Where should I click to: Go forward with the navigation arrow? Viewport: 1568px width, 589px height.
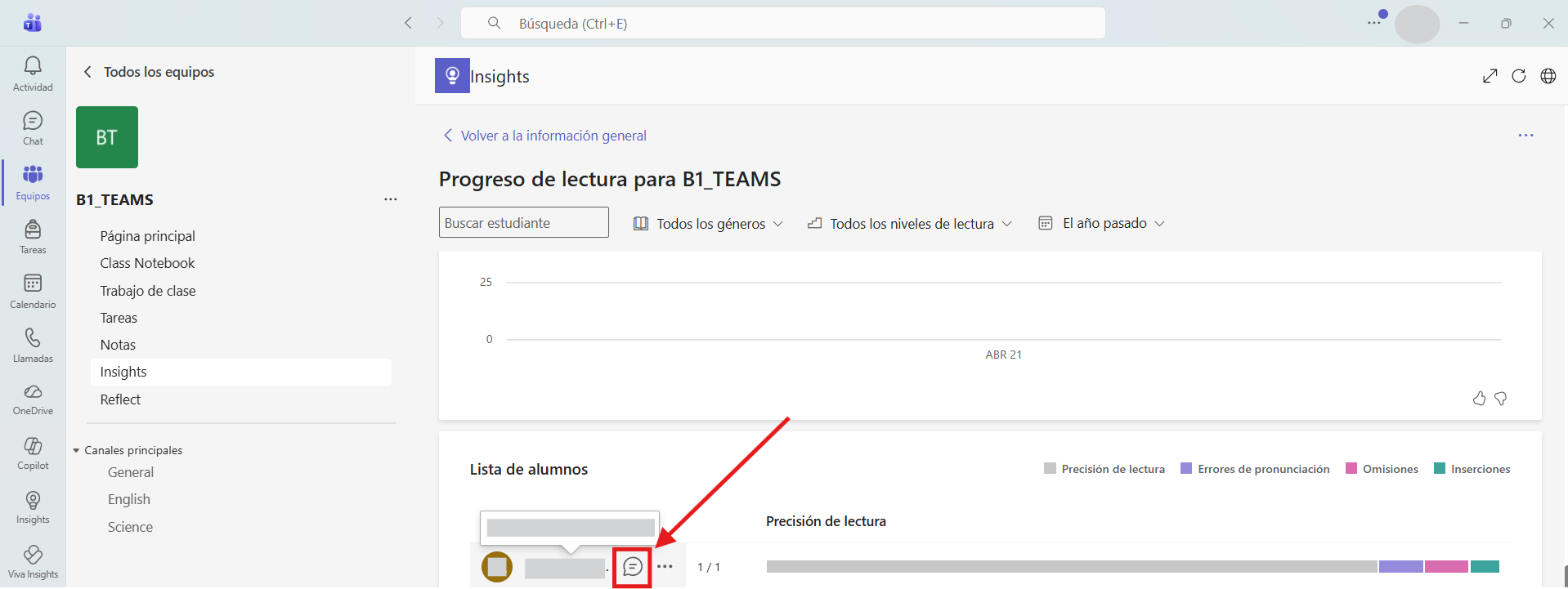pyautogui.click(x=440, y=23)
